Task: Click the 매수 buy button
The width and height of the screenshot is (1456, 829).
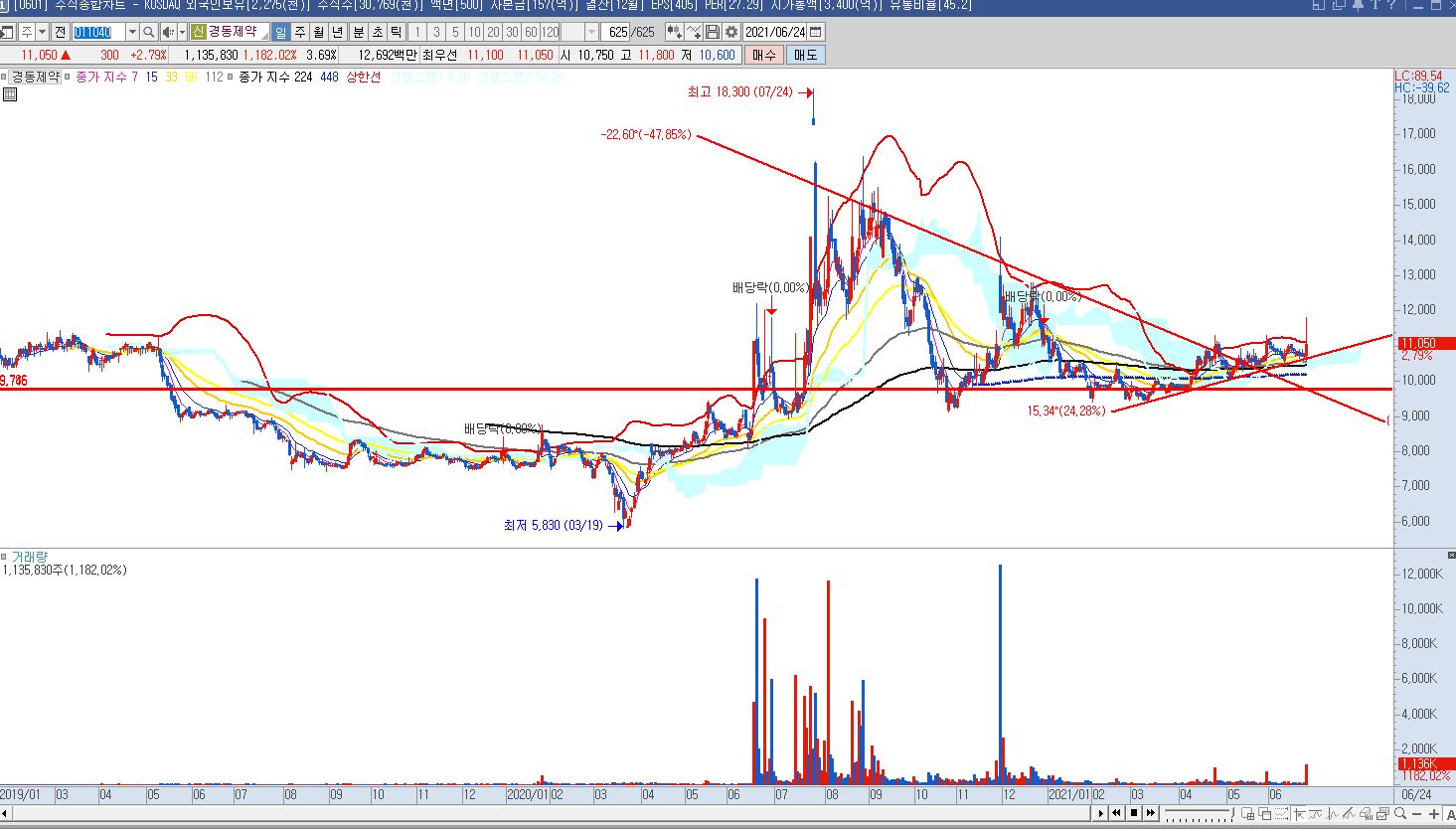Action: (x=763, y=55)
